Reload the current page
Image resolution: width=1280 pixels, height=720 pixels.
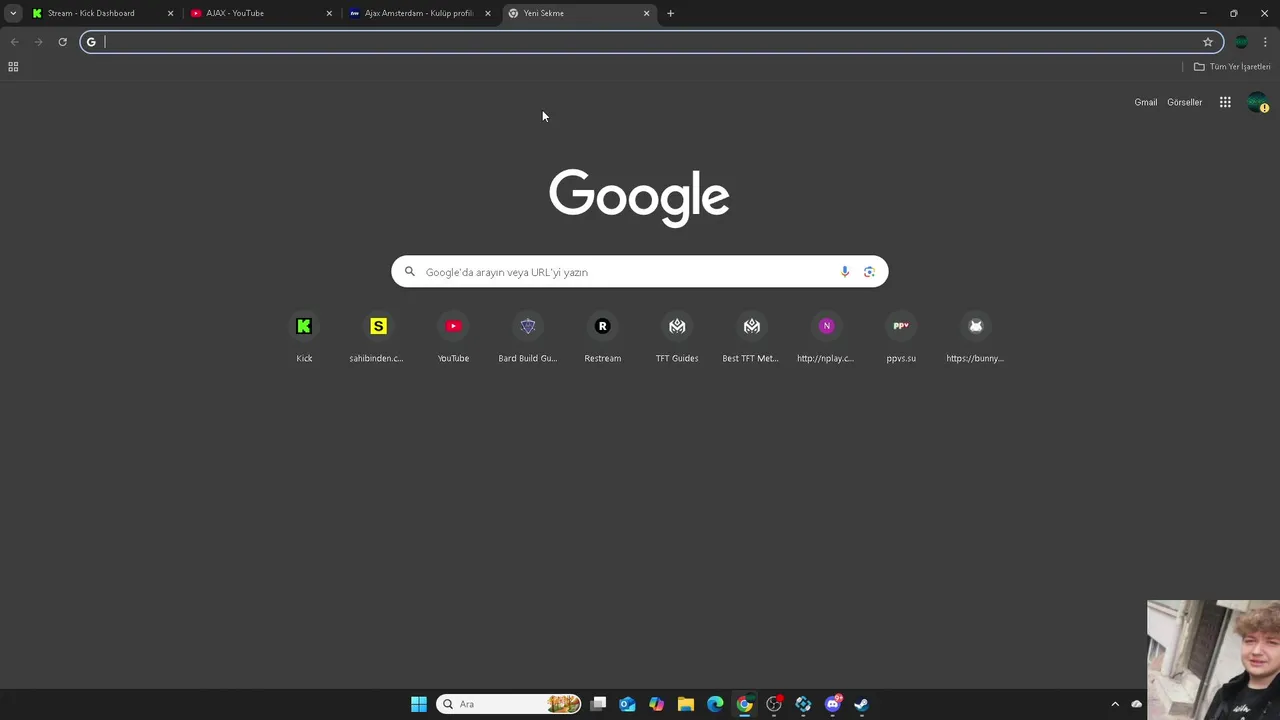coord(62,42)
